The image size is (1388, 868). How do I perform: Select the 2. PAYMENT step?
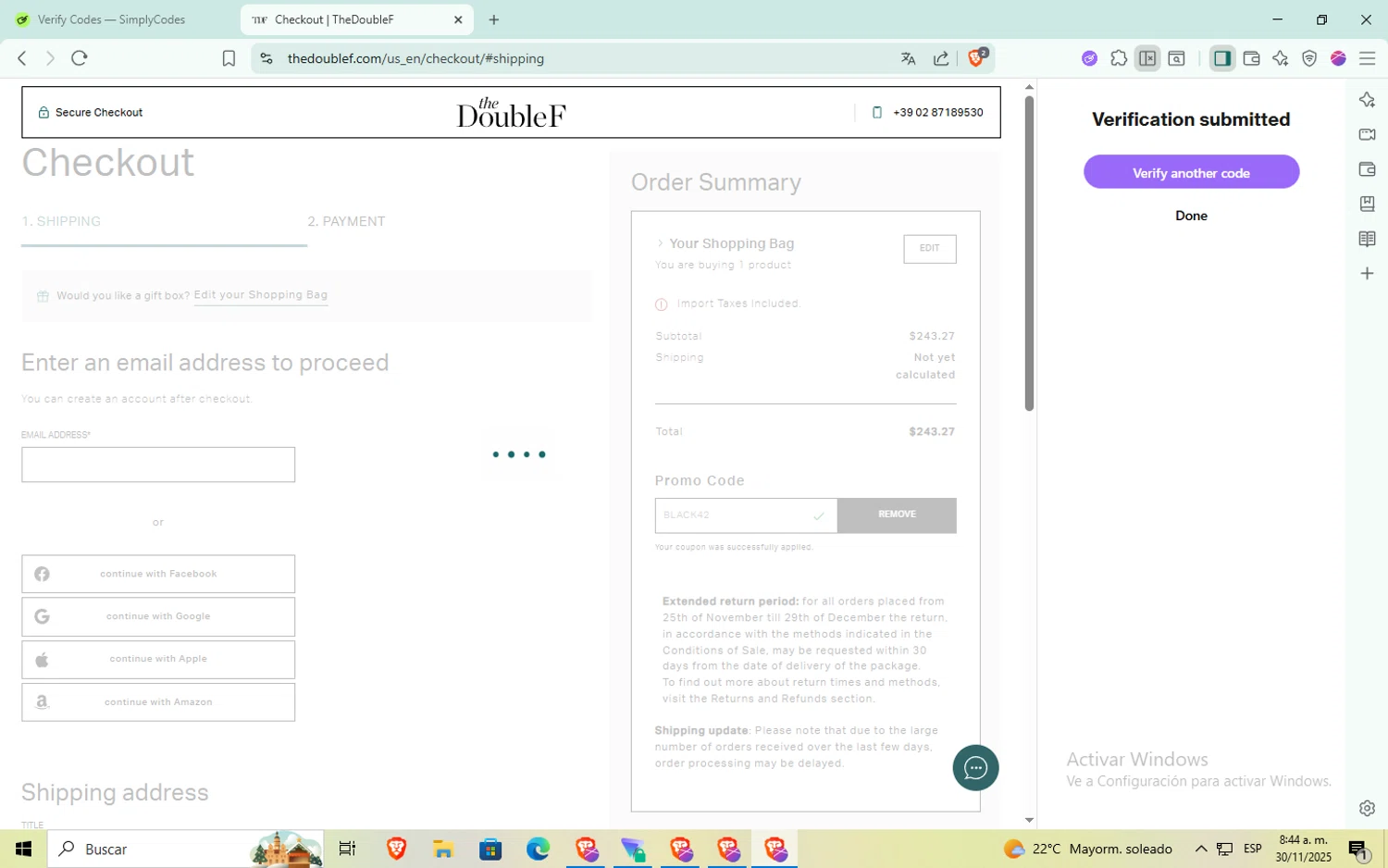pos(346,221)
